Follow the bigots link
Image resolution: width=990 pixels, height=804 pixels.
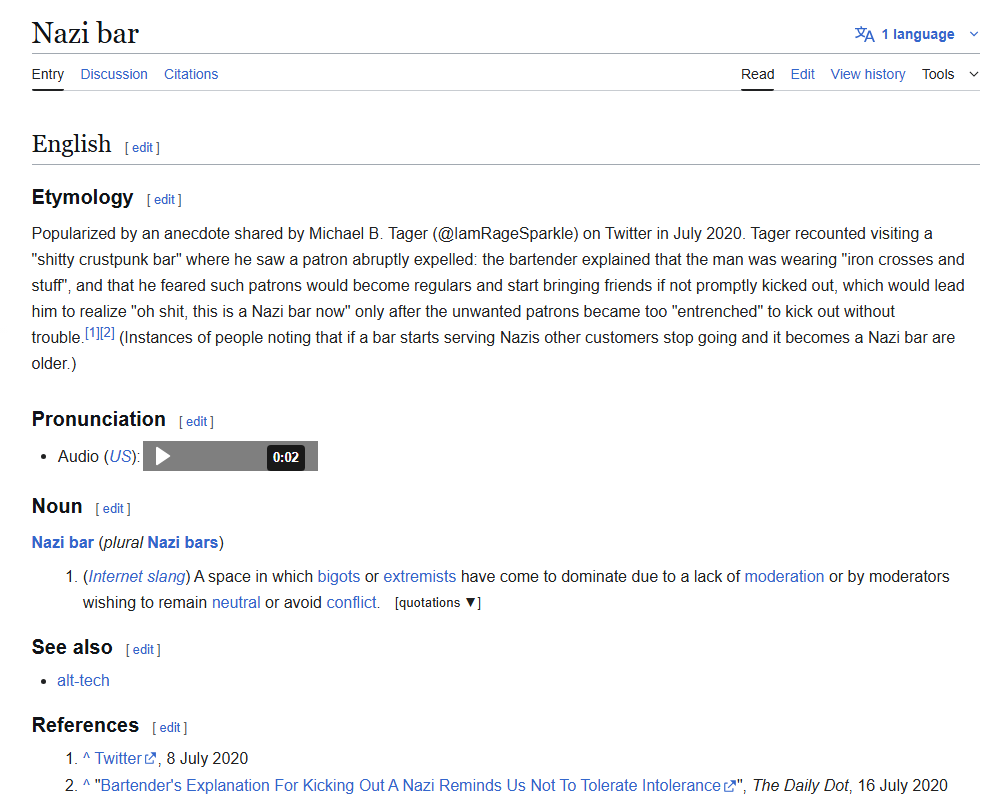(338, 577)
